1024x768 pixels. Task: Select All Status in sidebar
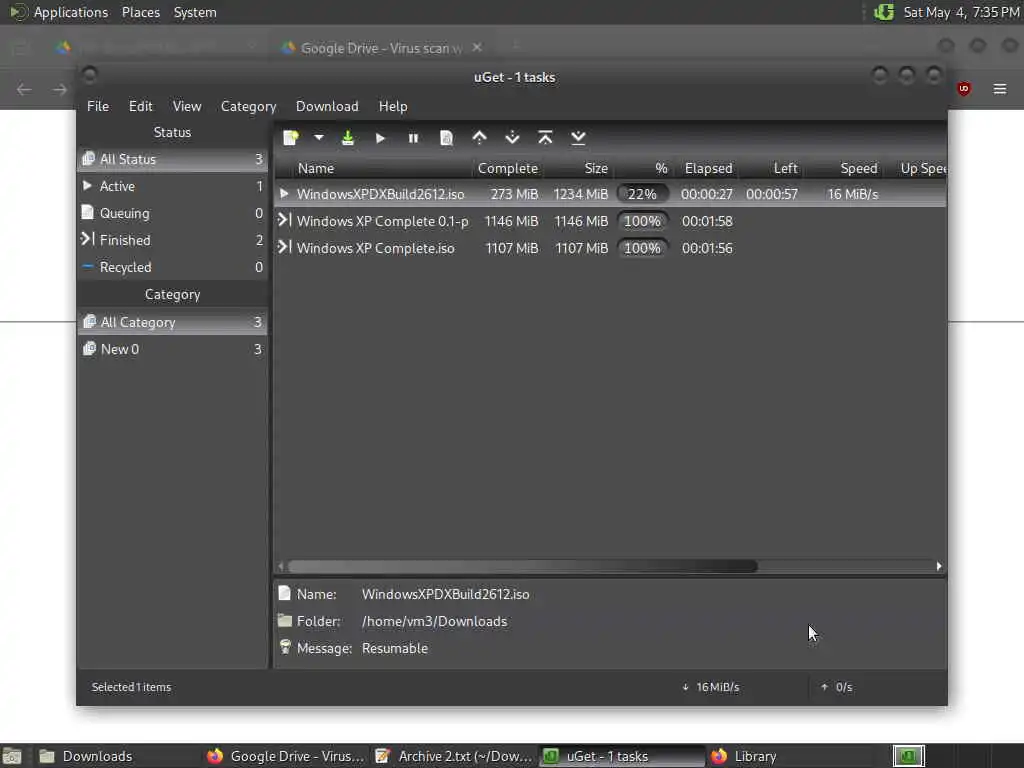click(x=172, y=159)
